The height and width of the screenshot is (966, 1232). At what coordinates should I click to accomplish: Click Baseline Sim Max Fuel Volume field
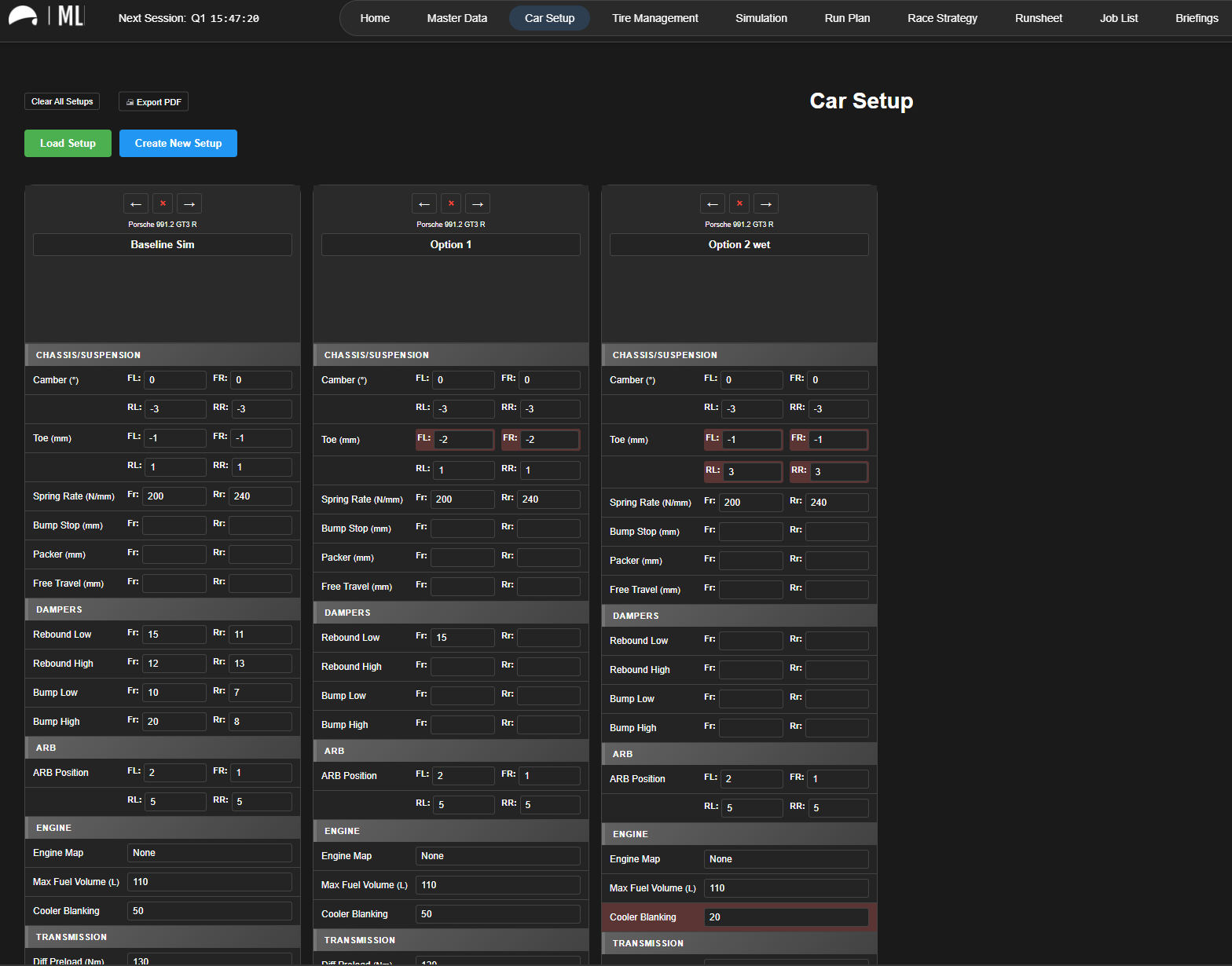coord(210,882)
